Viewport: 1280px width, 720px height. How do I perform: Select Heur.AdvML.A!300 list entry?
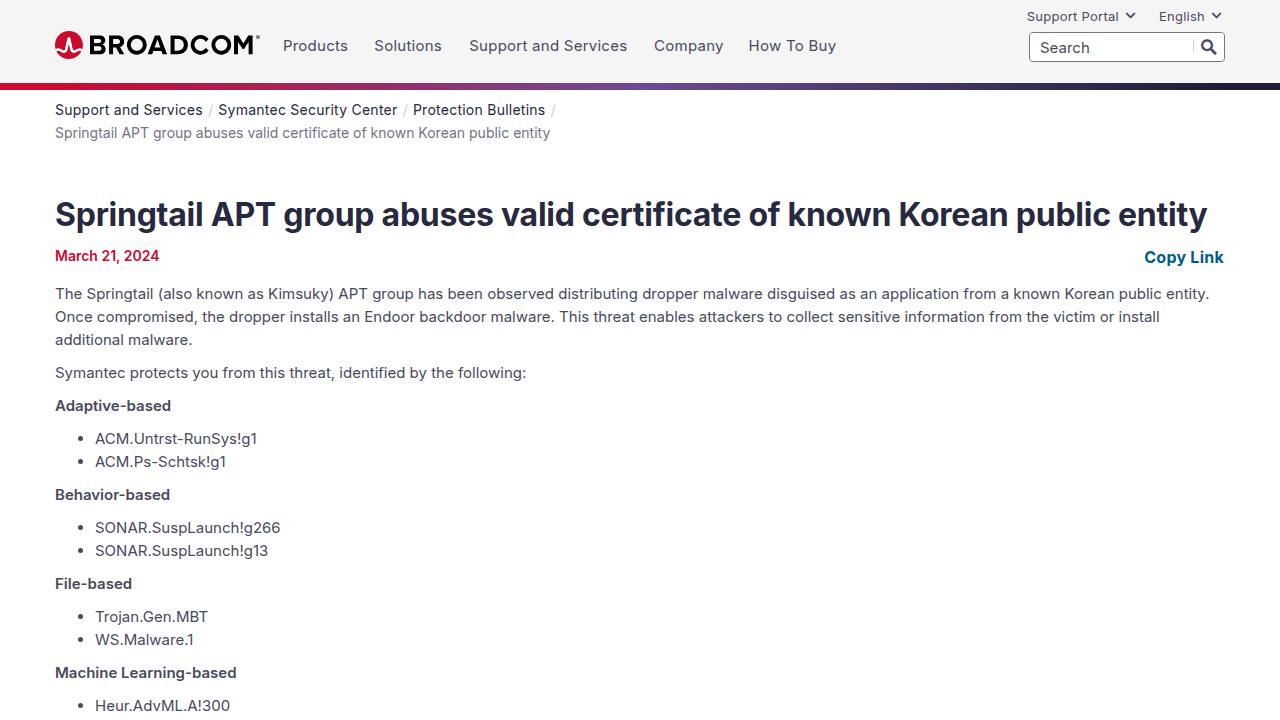tap(163, 706)
